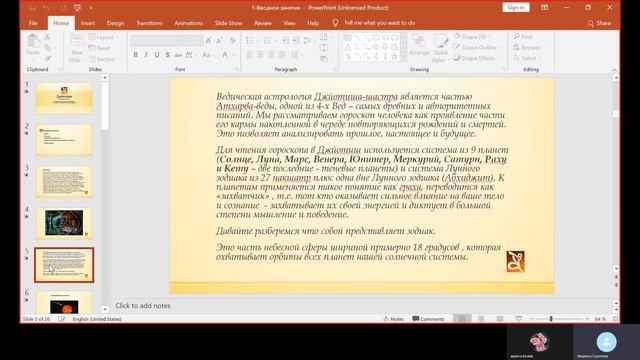Expand the shapes gallery More arrow
This screenshot has width=640, height=360.
click(404, 58)
